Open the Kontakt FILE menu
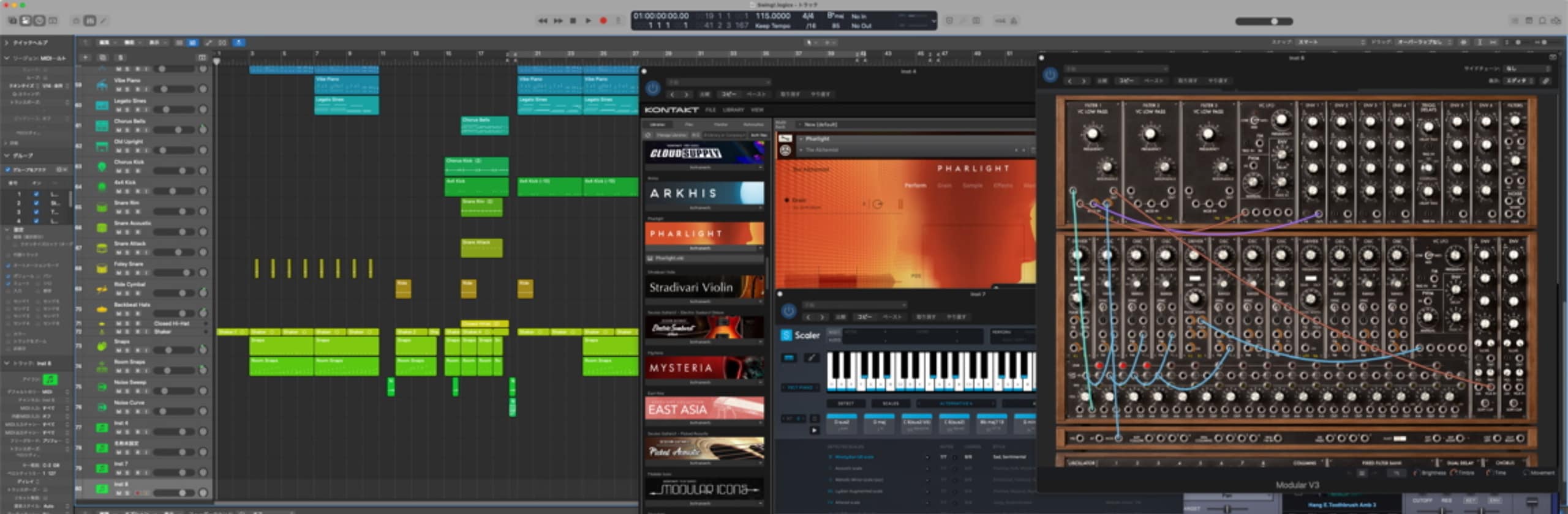 tap(710, 110)
